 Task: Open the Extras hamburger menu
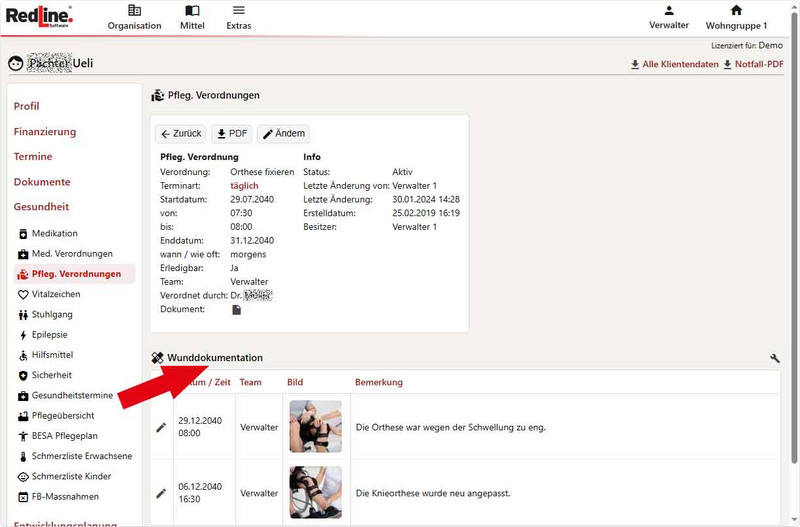[238, 17]
